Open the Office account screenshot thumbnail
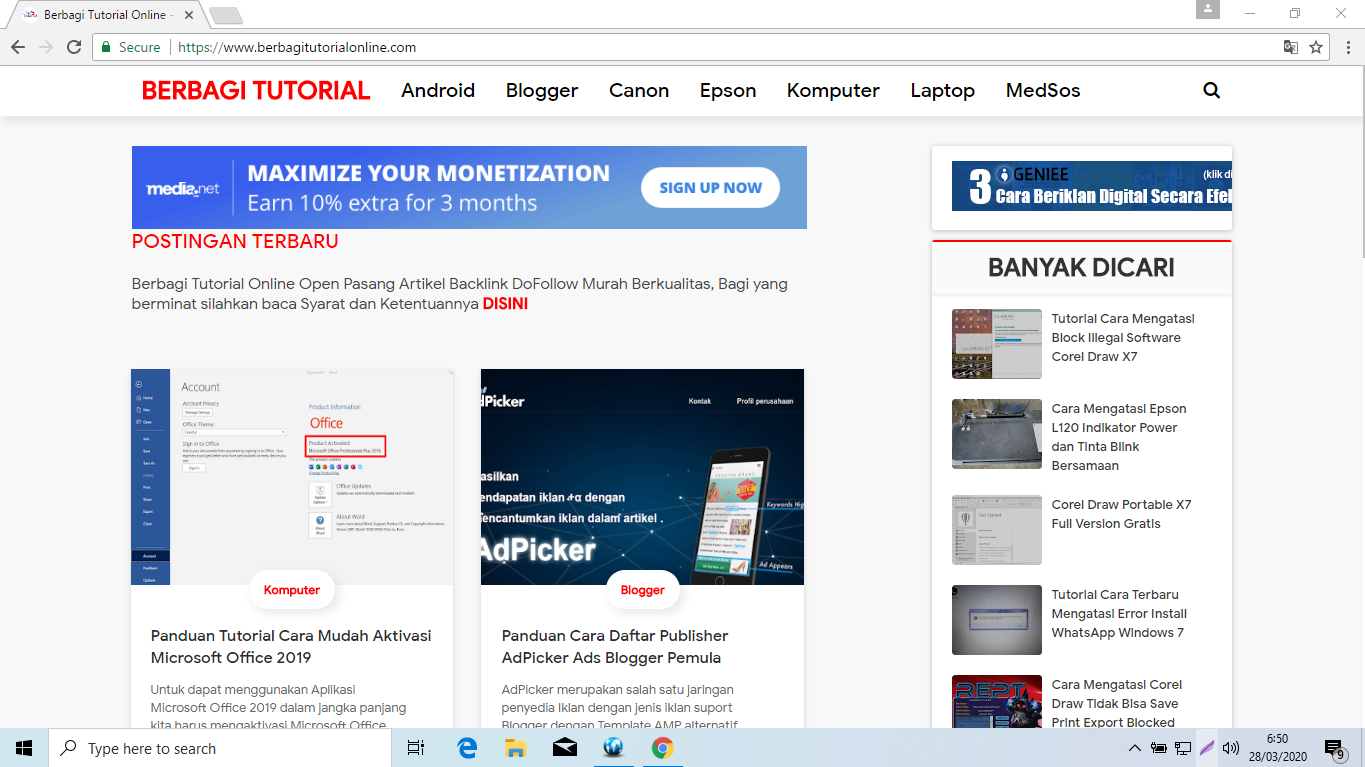The width and height of the screenshot is (1365, 767). pos(292,477)
